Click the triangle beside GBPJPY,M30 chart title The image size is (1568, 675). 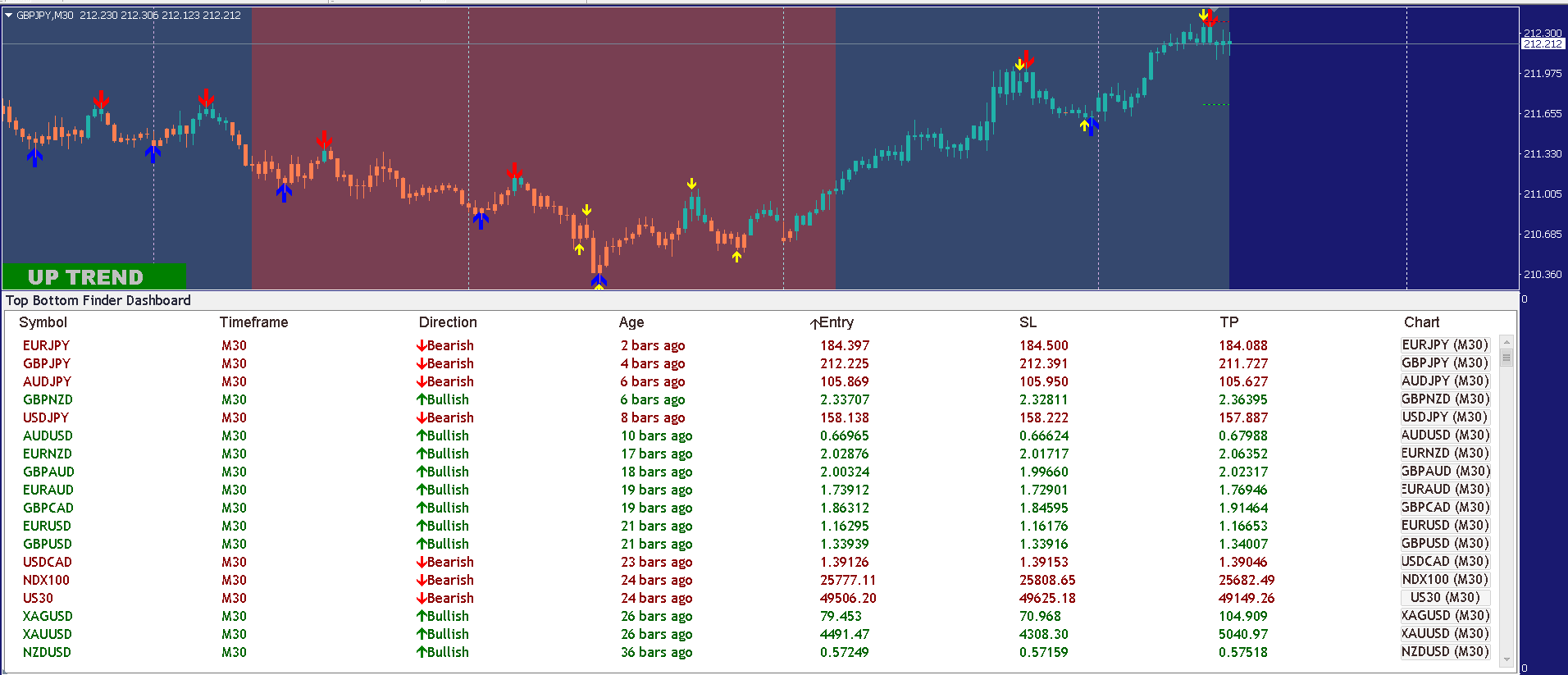(8, 15)
